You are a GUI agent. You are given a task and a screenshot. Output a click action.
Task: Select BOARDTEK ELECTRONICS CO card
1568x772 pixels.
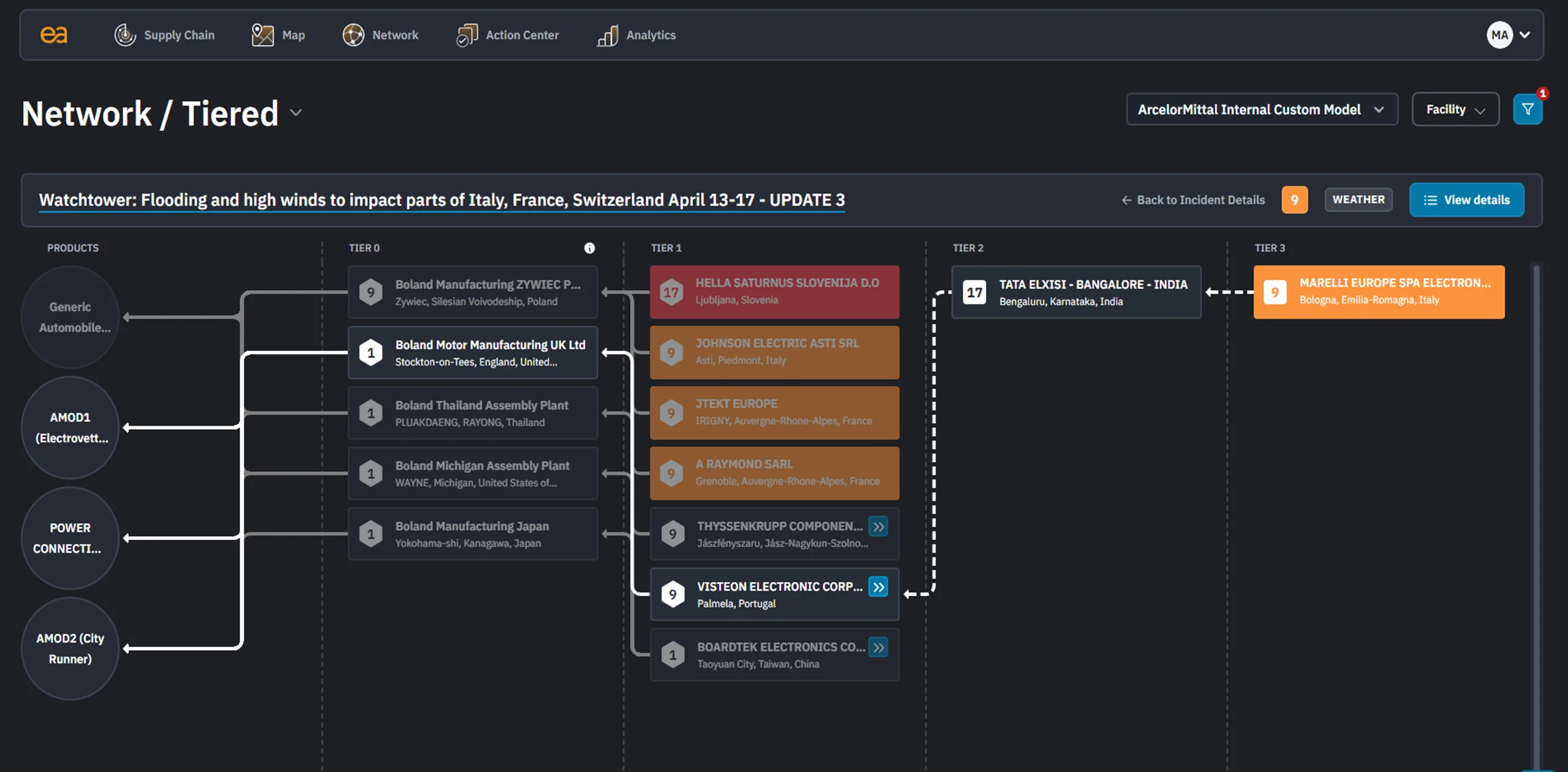[775, 655]
